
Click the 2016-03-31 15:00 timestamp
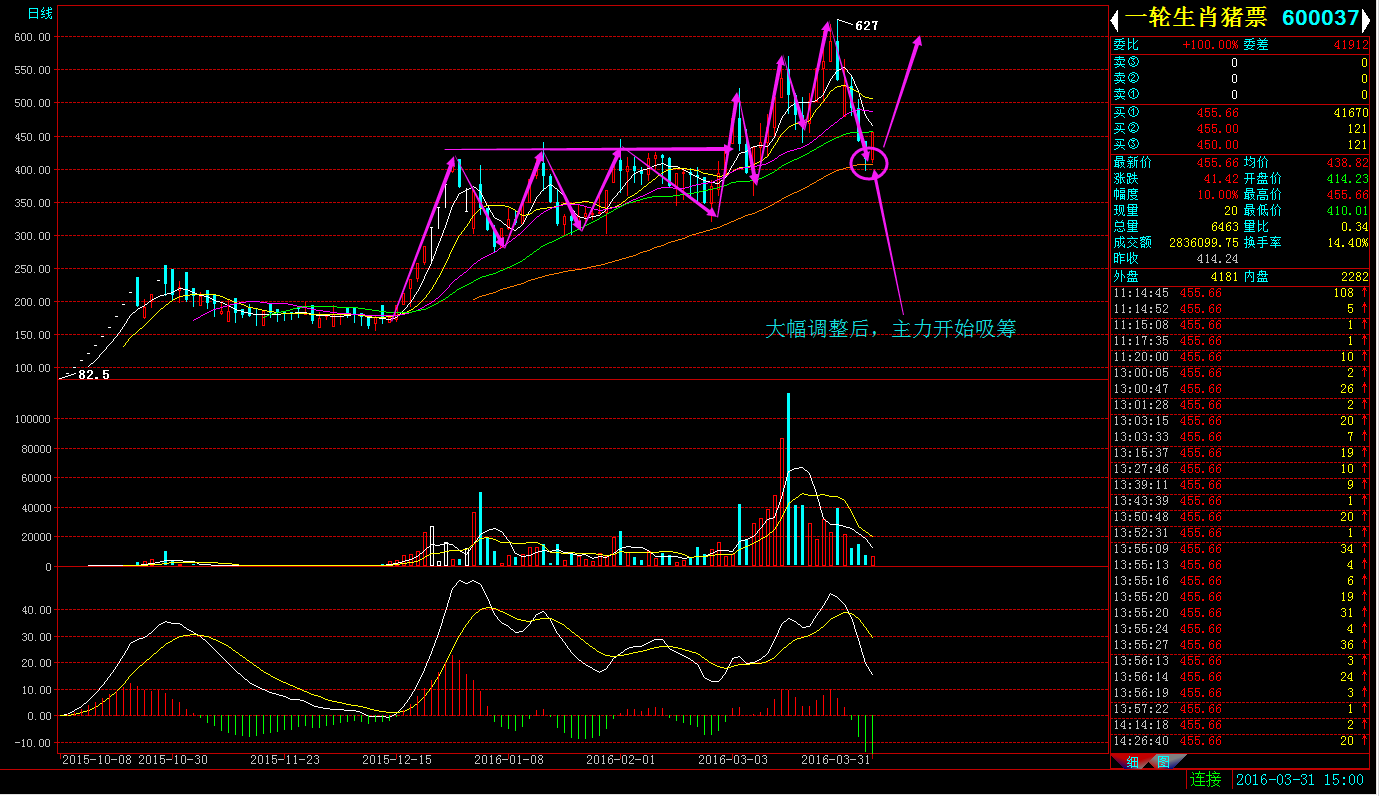coord(1300,780)
